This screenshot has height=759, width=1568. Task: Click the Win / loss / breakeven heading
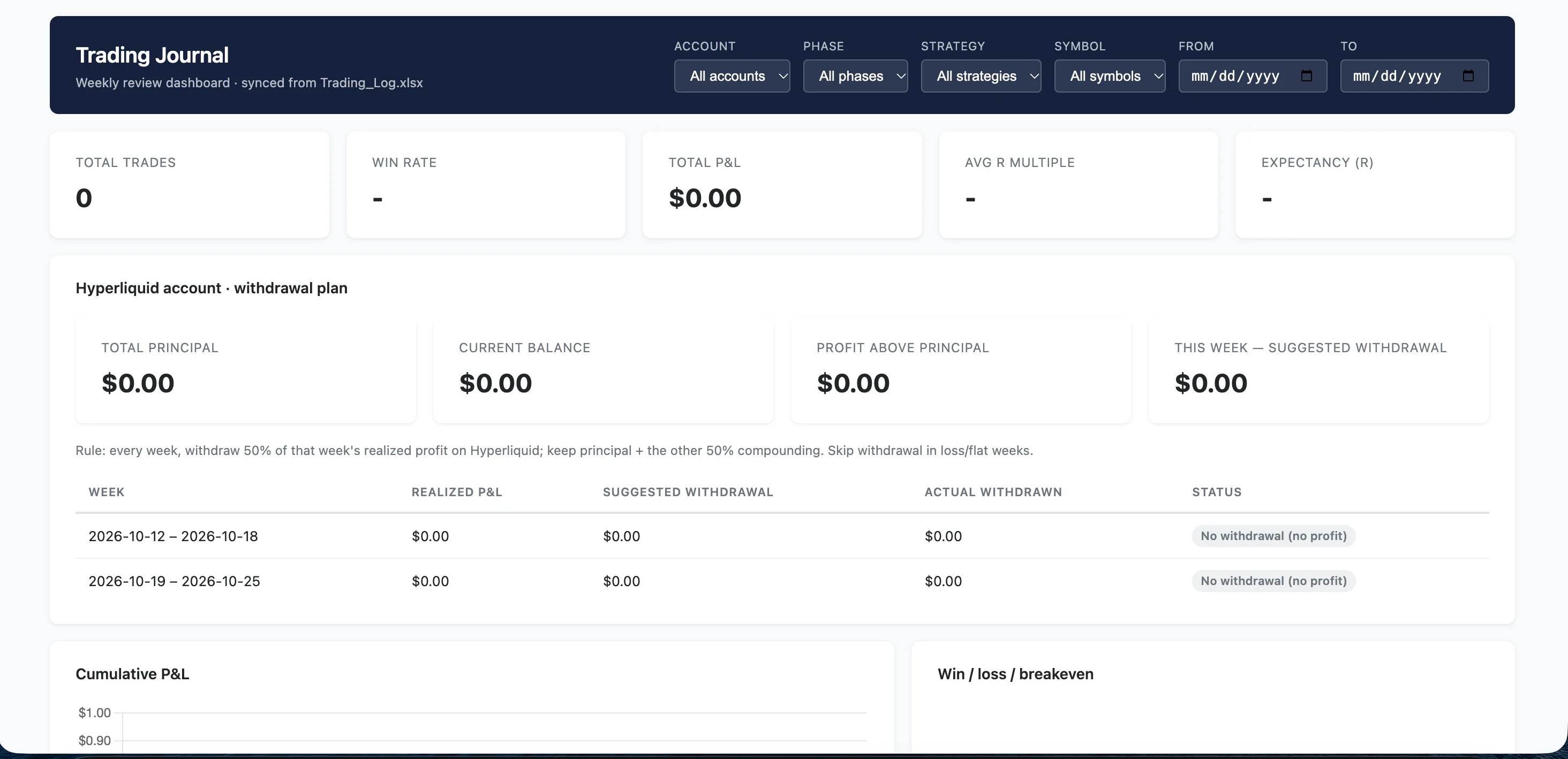(x=1015, y=674)
